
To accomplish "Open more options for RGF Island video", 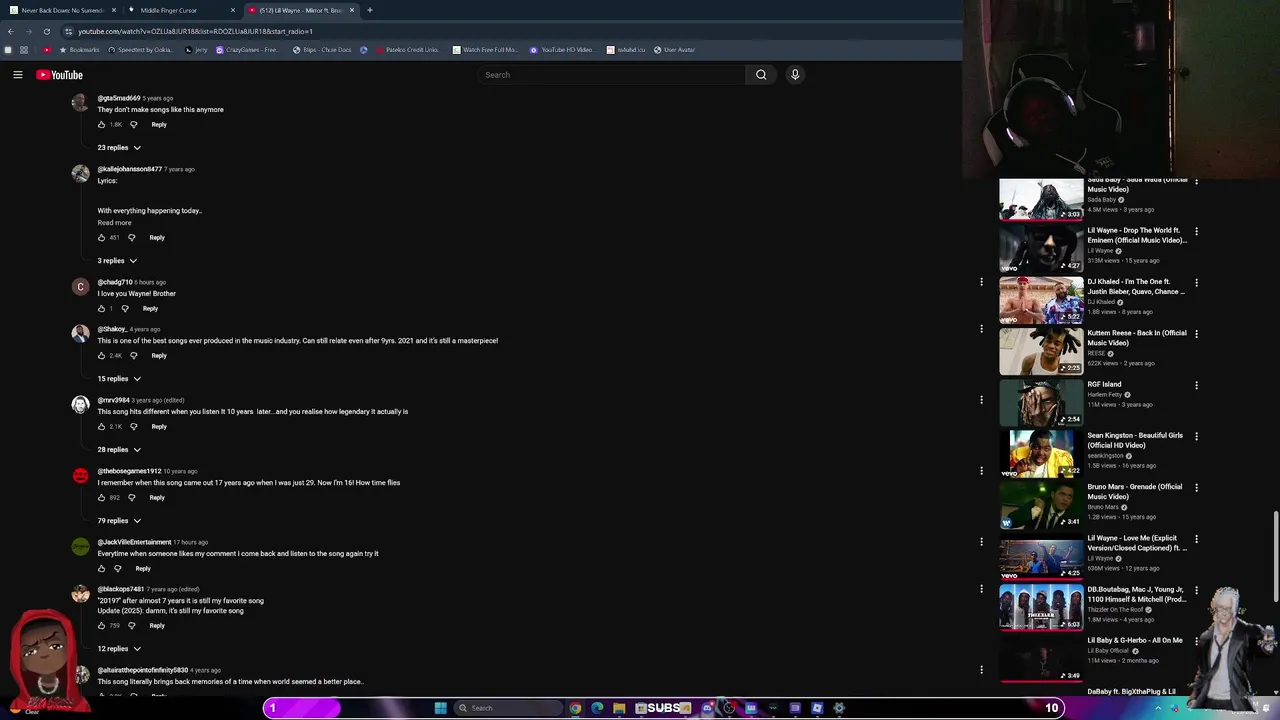I will click(x=1196, y=385).
